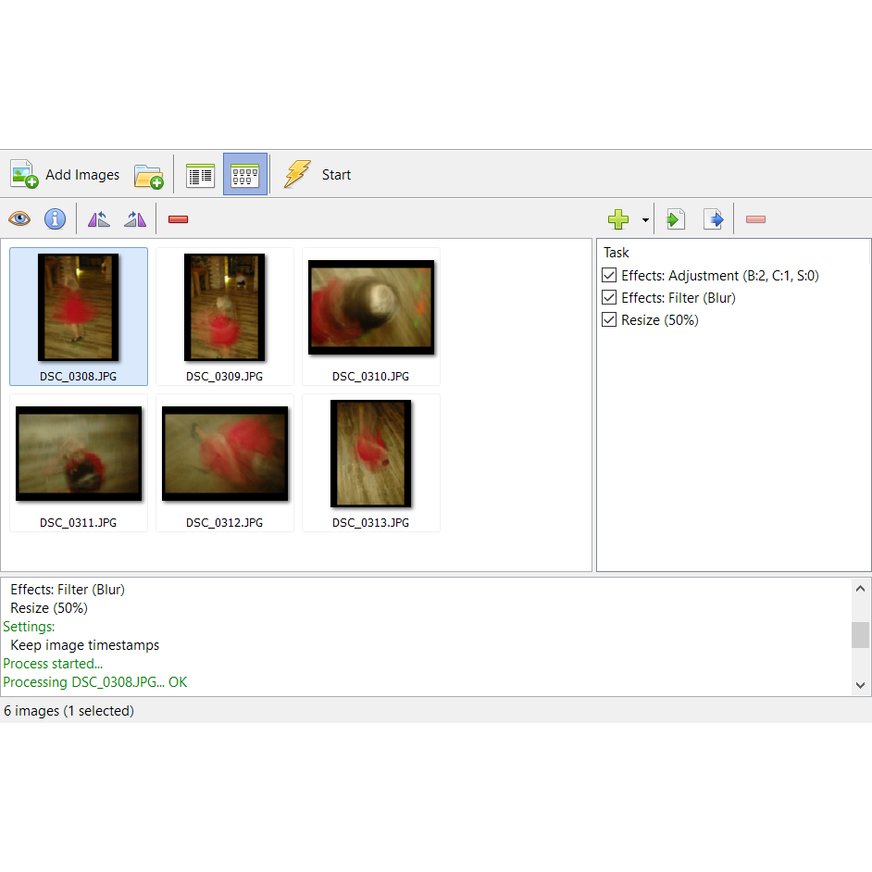Click the Add Folder icon

pyautogui.click(x=149, y=175)
